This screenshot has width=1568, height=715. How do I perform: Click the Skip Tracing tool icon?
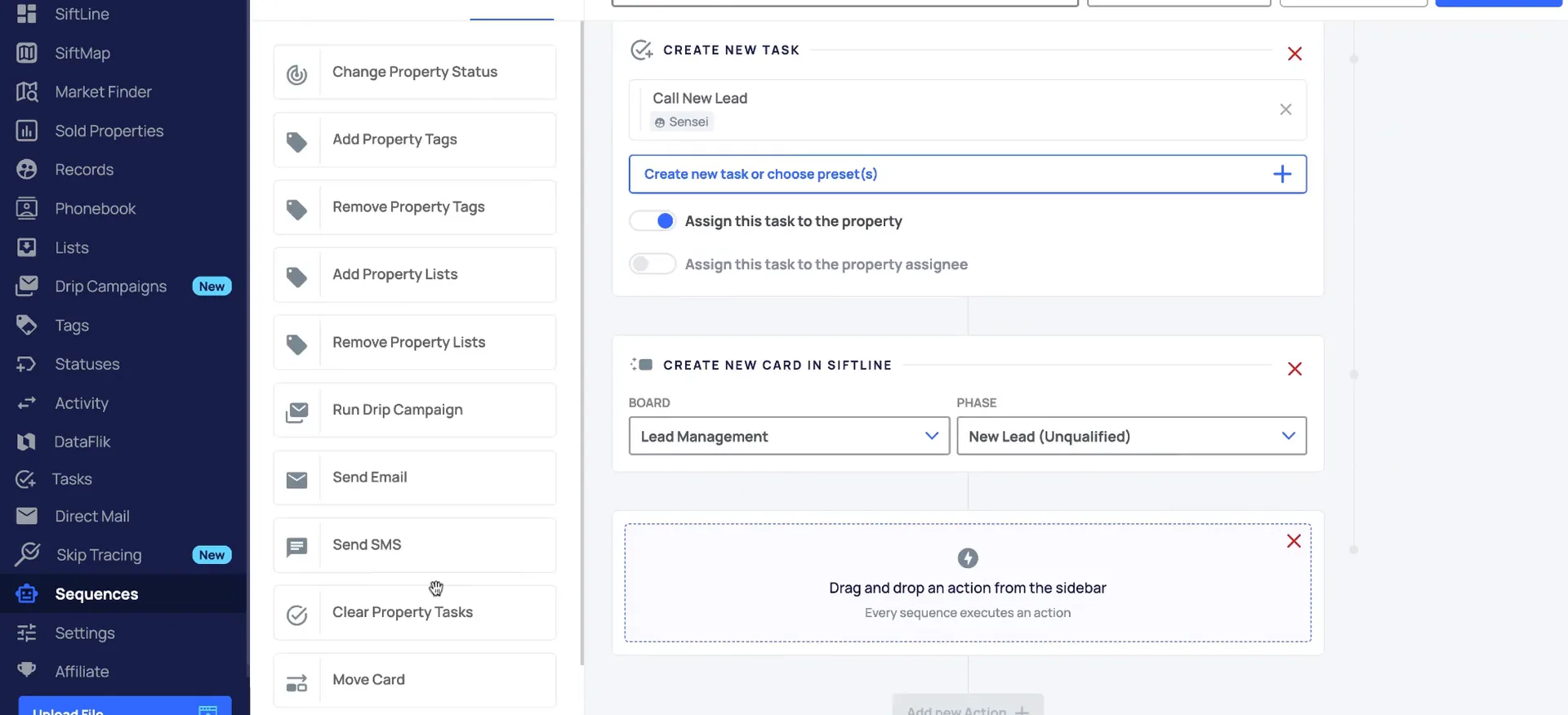coord(27,554)
